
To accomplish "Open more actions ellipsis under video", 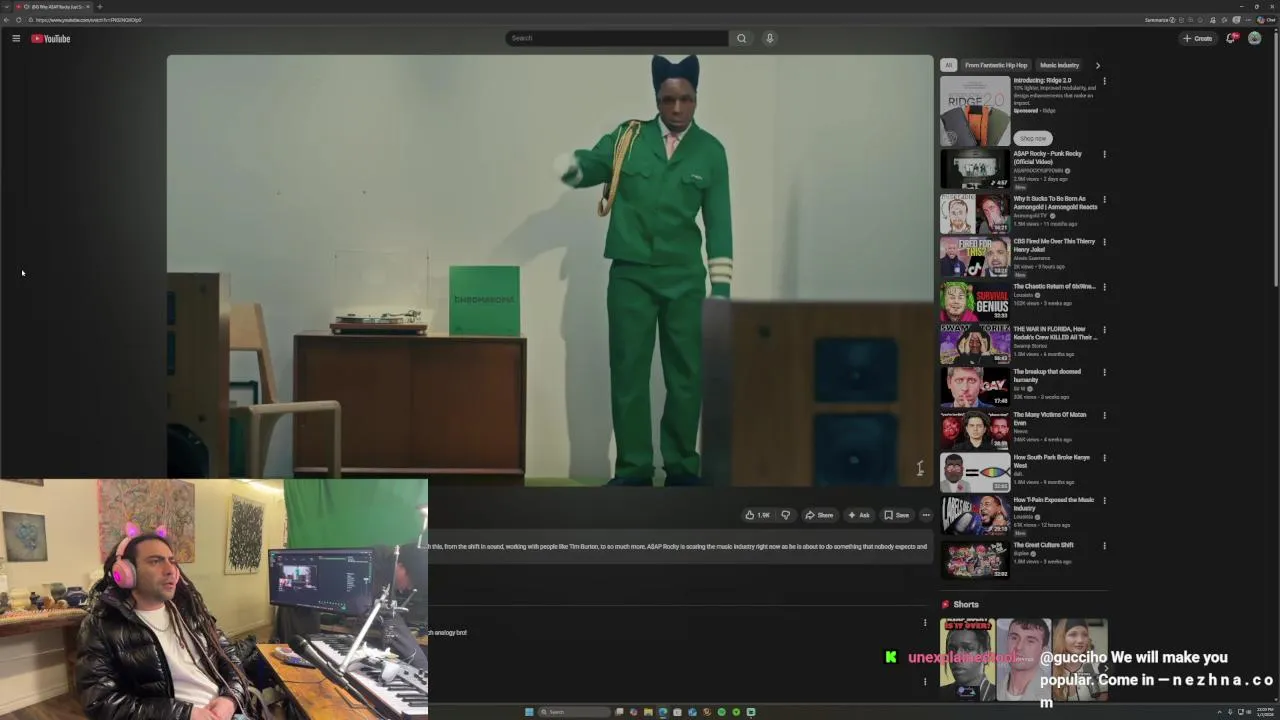I will [x=926, y=515].
